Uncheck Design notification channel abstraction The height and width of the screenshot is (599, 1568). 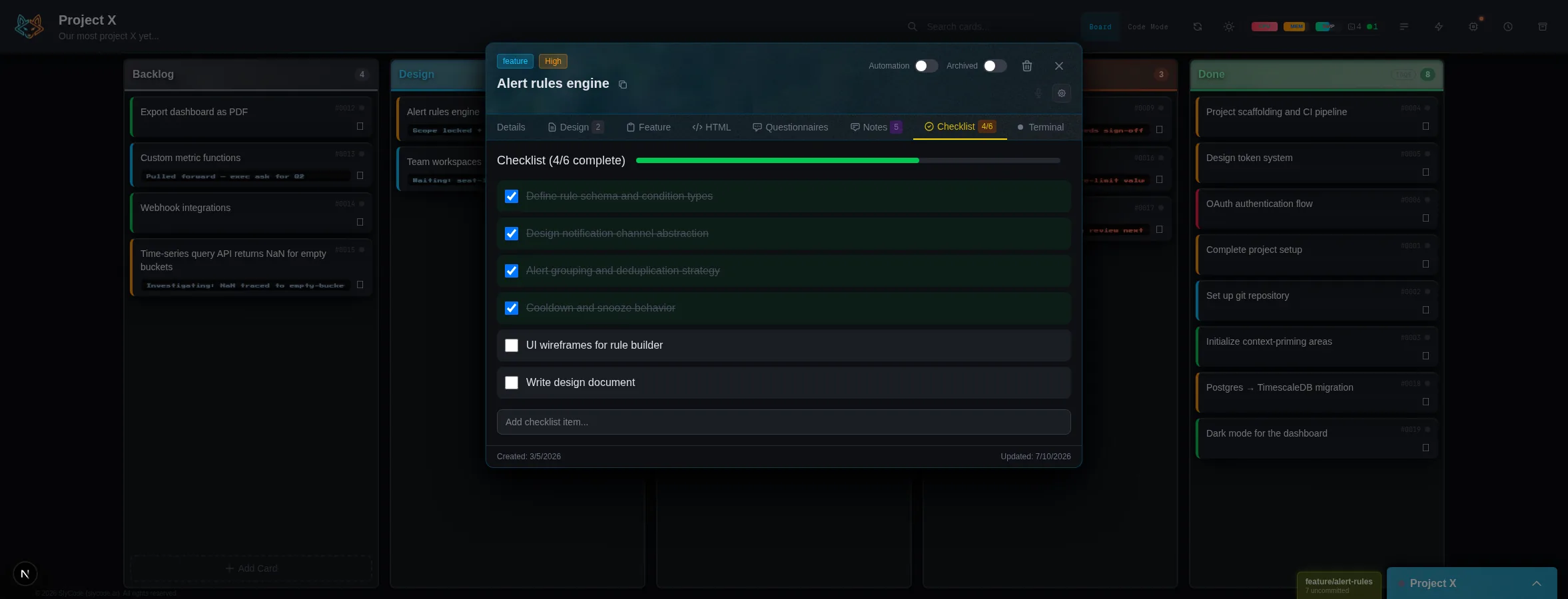click(x=512, y=234)
